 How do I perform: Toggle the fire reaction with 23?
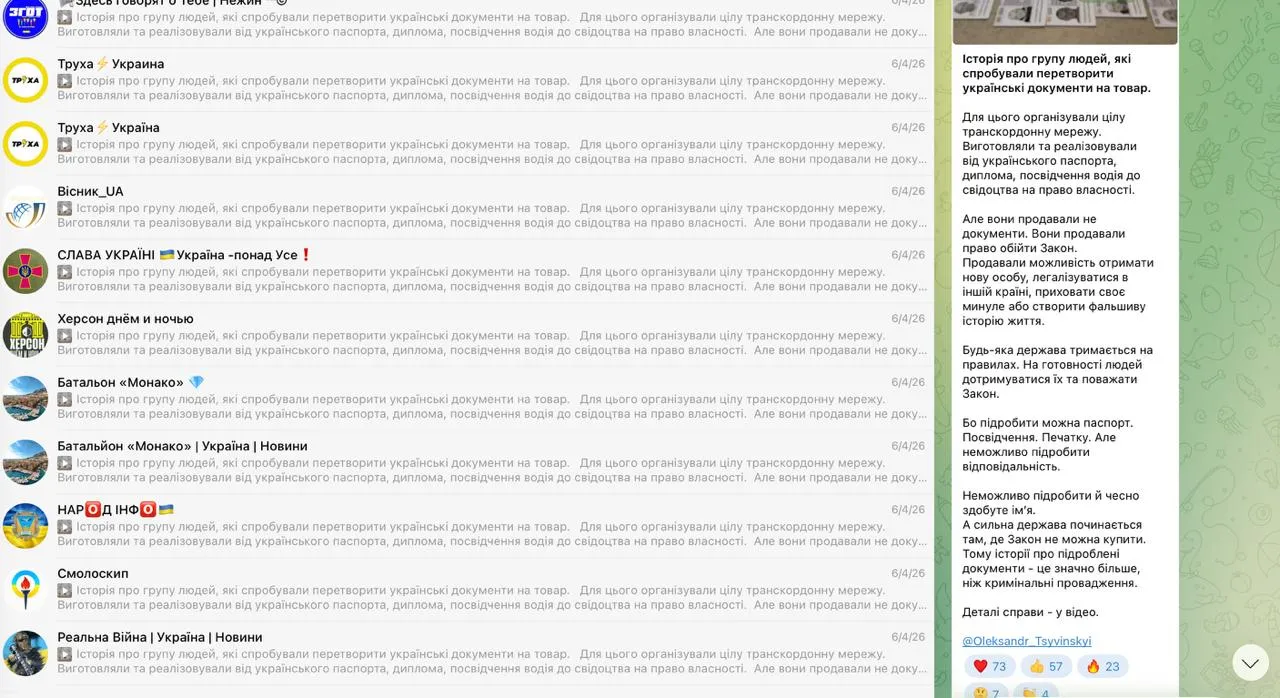1102,666
